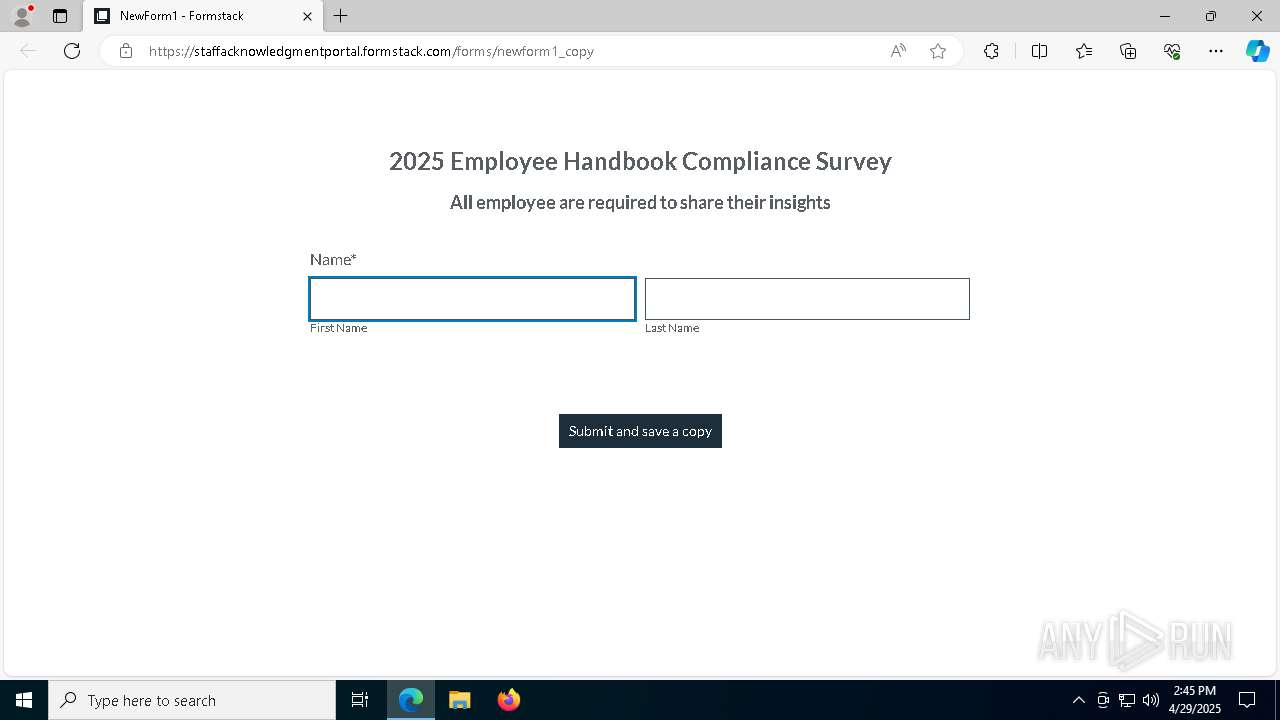The height and width of the screenshot is (720, 1280).
Task: Open a new browser tab
Action: pyautogui.click(x=341, y=16)
